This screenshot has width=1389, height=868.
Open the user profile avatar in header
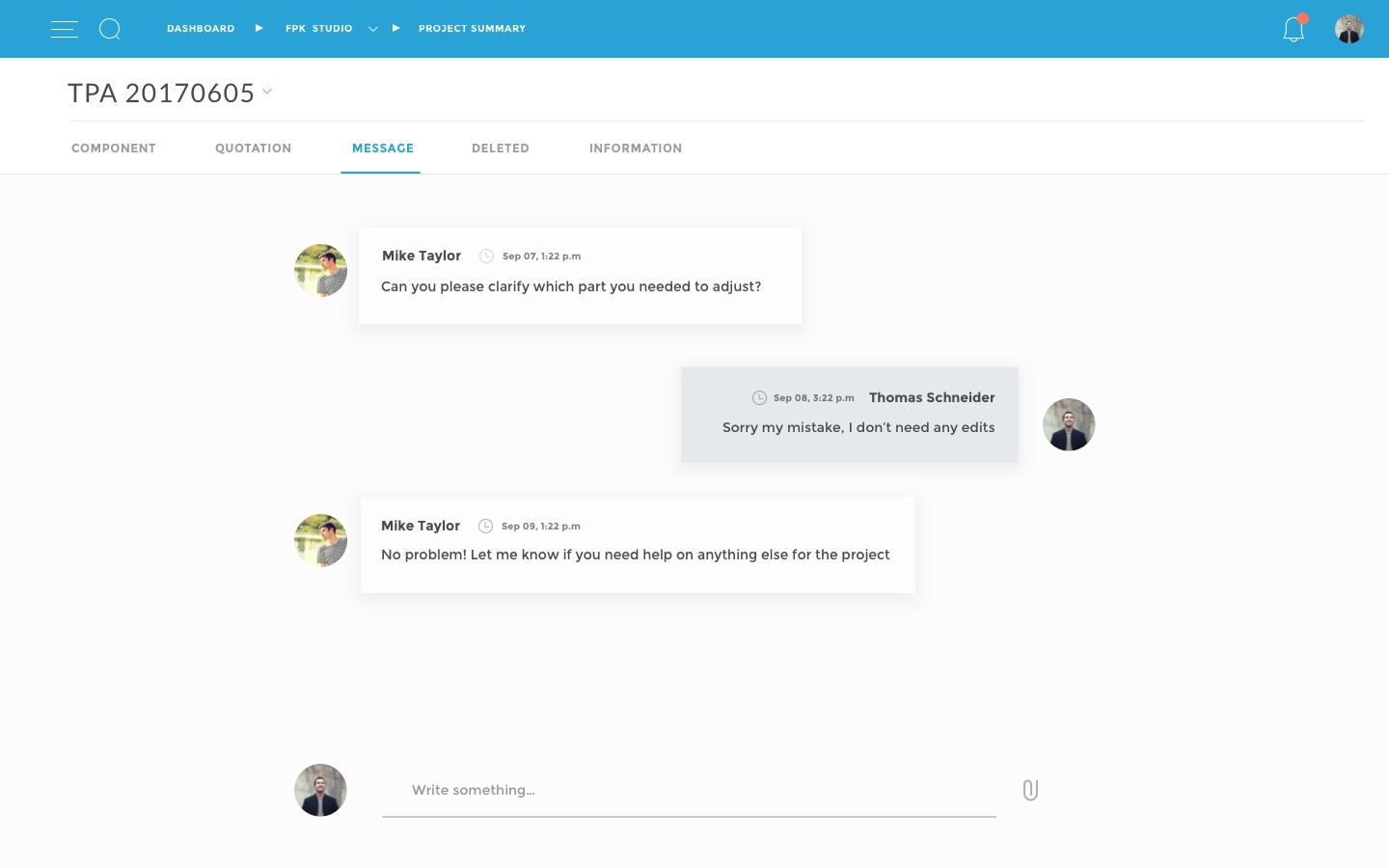(x=1349, y=29)
